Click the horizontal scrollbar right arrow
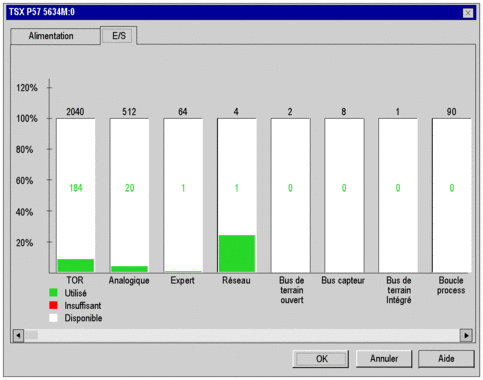The width and height of the screenshot is (483, 380). click(x=466, y=335)
